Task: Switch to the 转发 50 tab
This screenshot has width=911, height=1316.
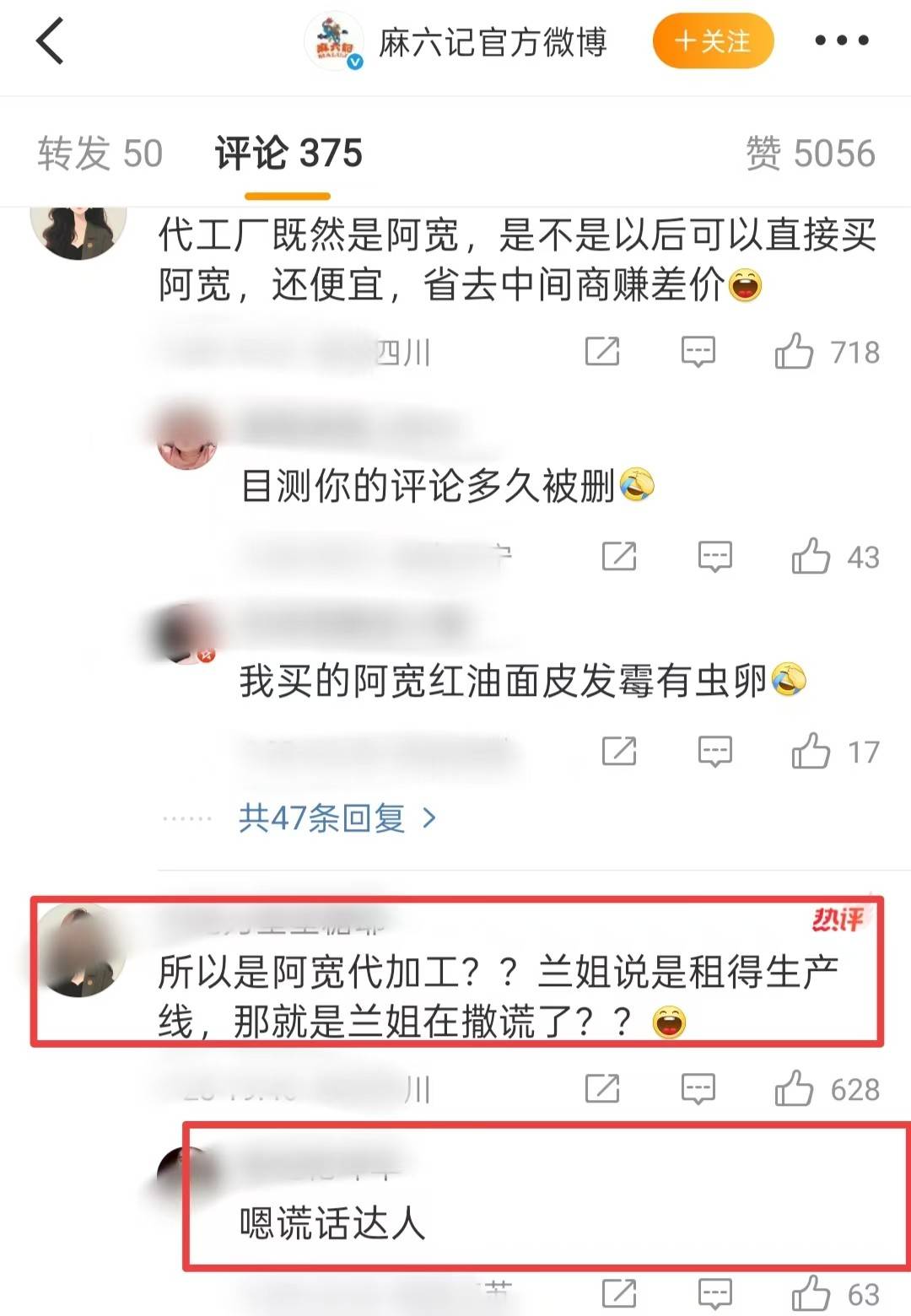Action: tap(100, 153)
